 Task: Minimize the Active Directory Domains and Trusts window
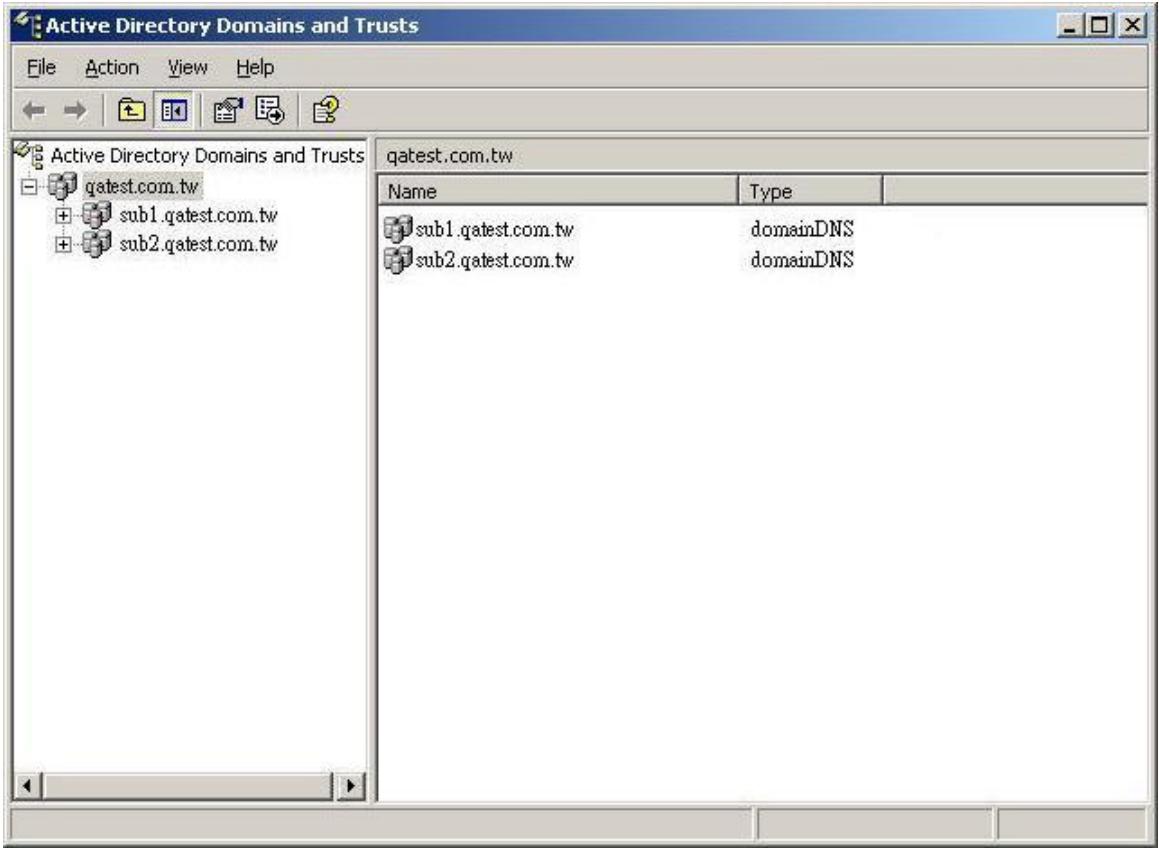pos(1070,26)
